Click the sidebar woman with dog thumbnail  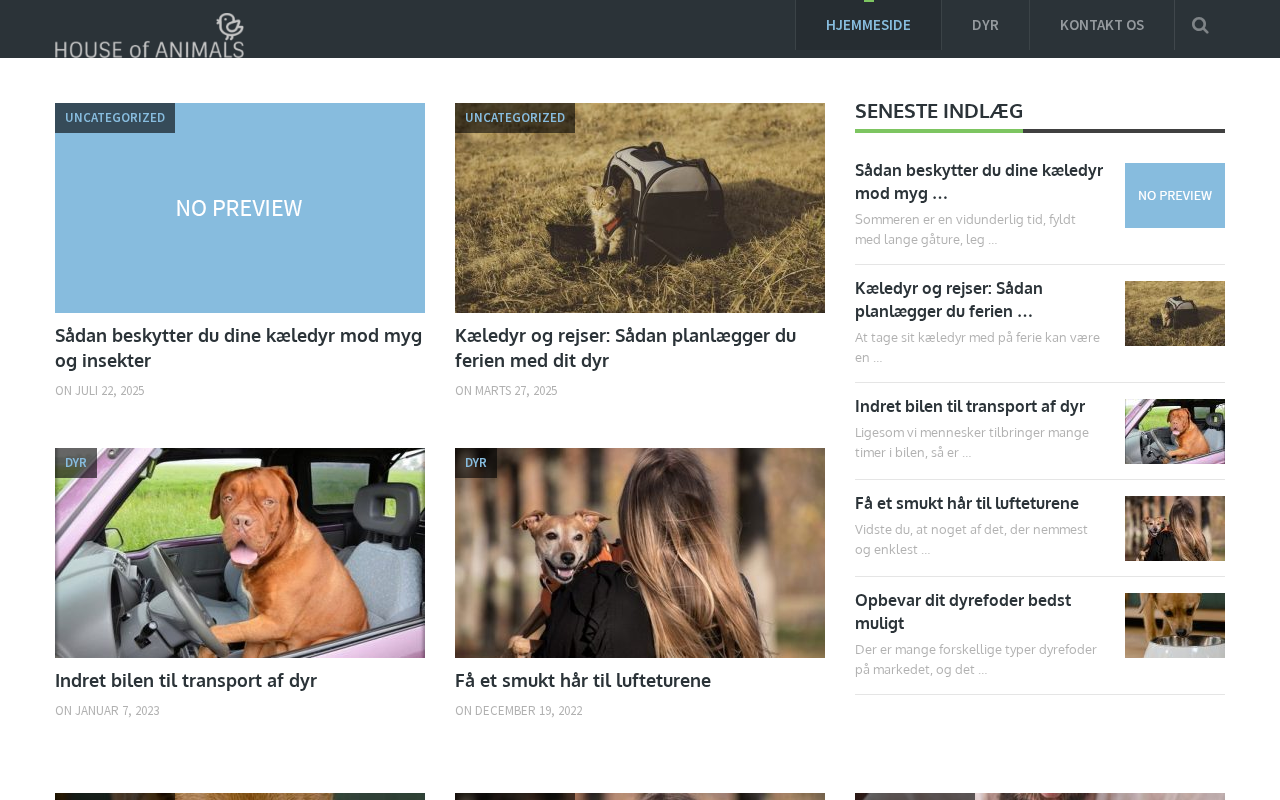tap(1175, 529)
